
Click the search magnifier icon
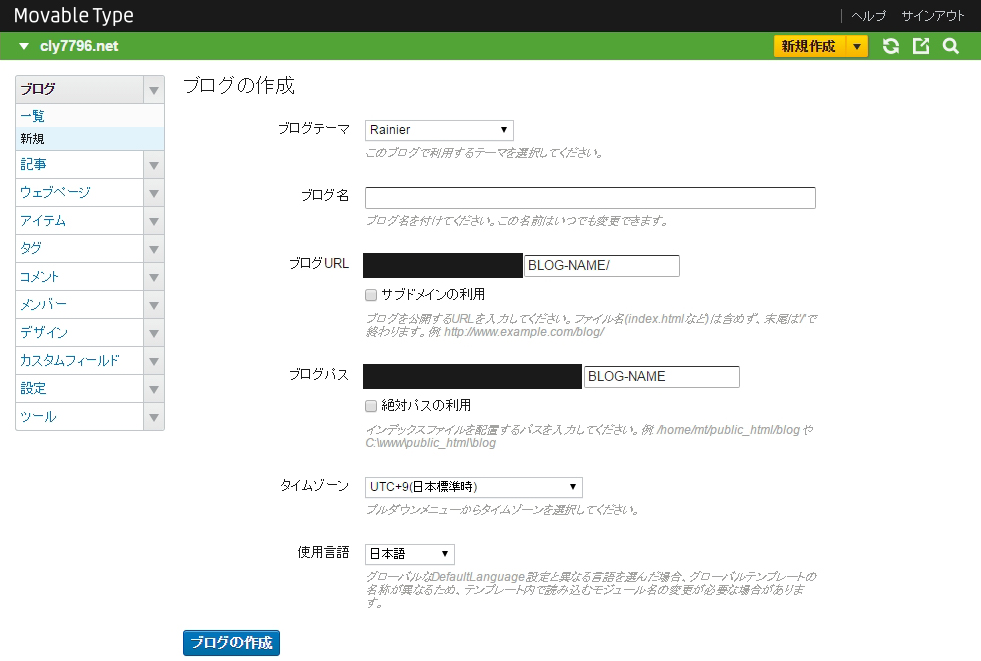click(950, 45)
